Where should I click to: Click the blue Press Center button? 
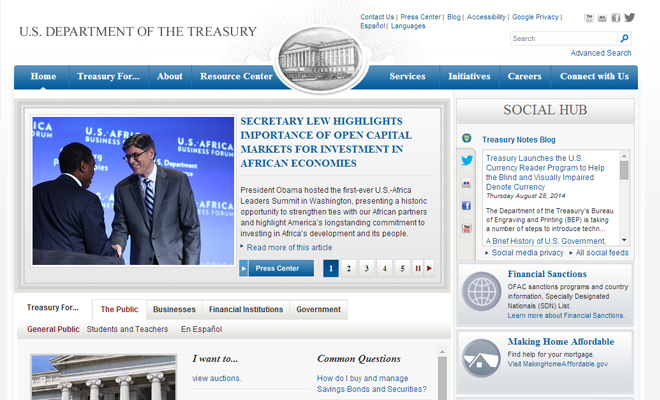pyautogui.click(x=281, y=268)
